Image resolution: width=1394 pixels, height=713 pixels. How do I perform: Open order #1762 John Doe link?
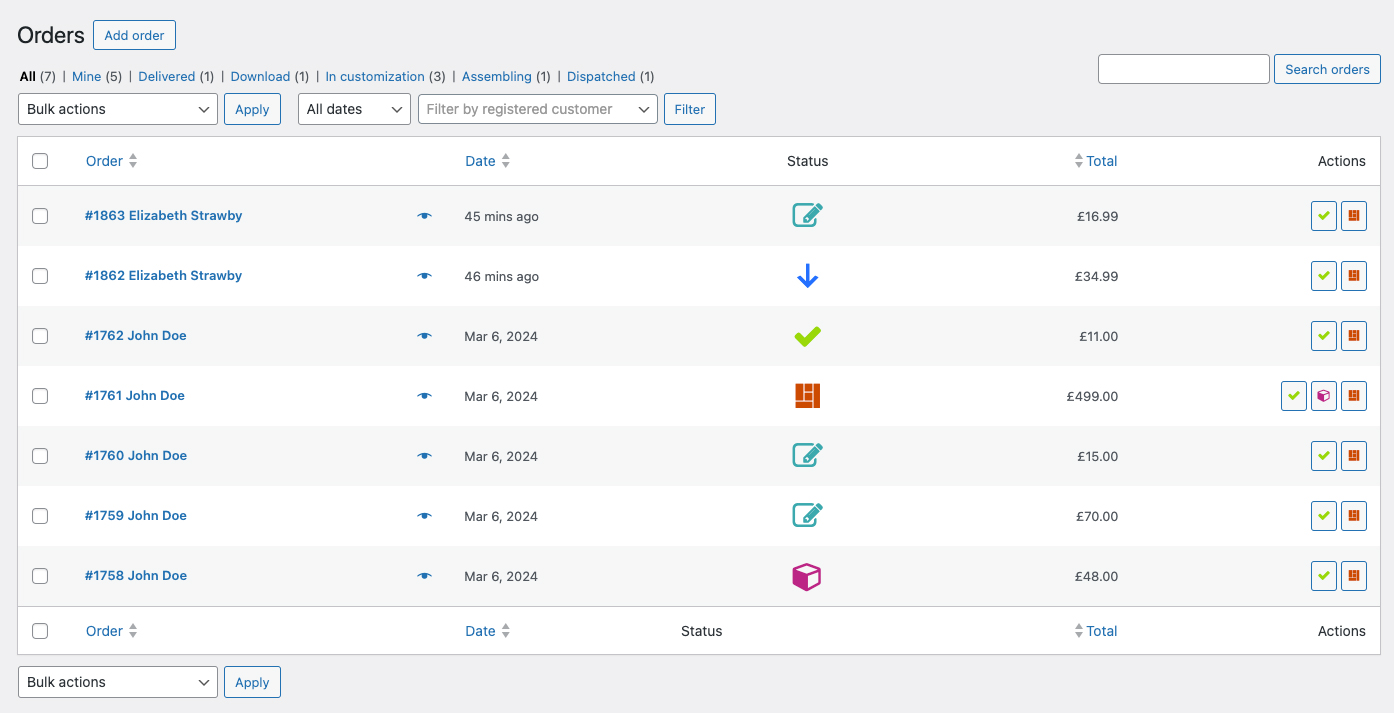point(136,336)
